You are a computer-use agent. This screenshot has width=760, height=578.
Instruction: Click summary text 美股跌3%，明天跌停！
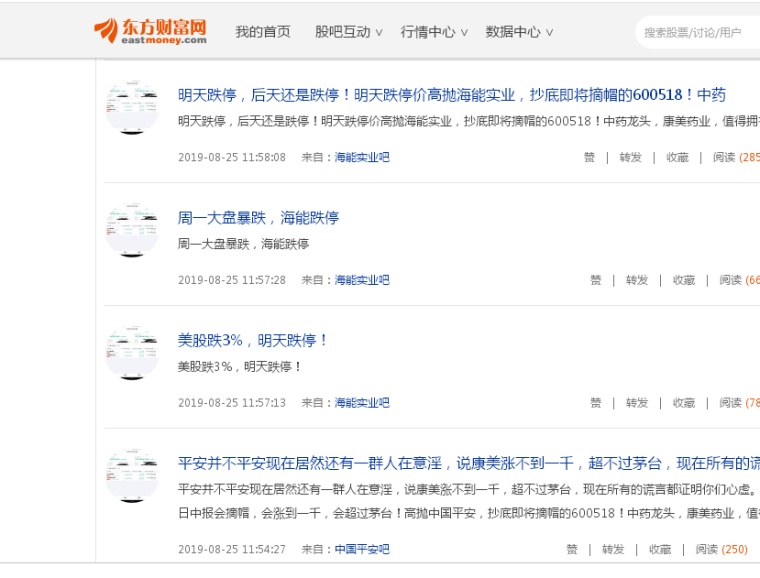(239, 366)
